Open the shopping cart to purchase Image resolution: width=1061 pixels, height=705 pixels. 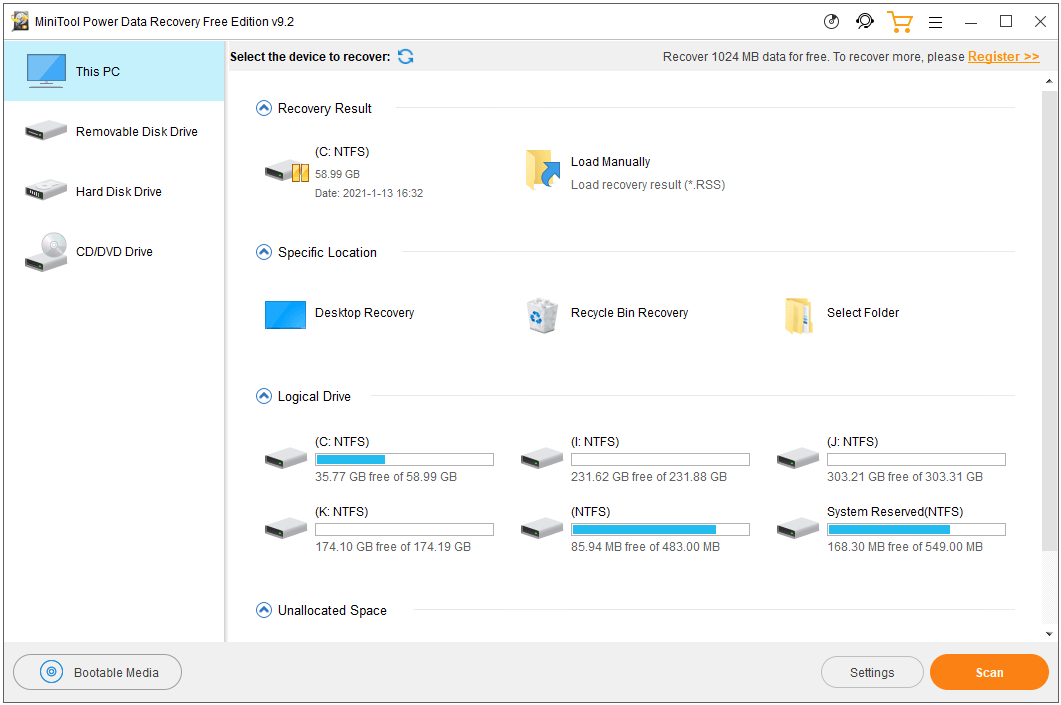[x=899, y=21]
